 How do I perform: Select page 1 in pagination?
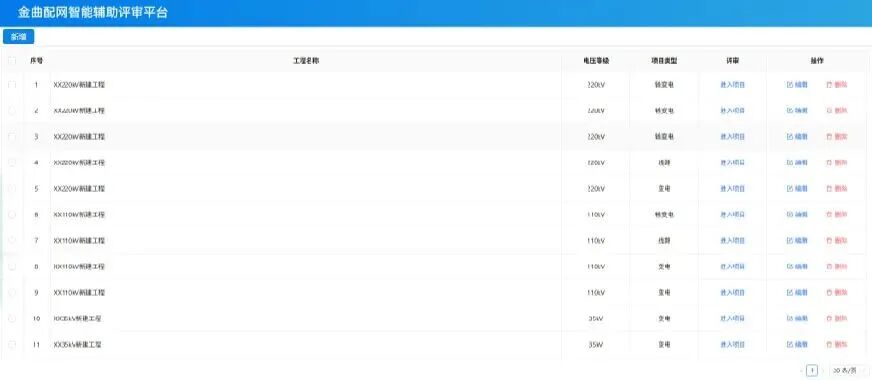[812, 371]
